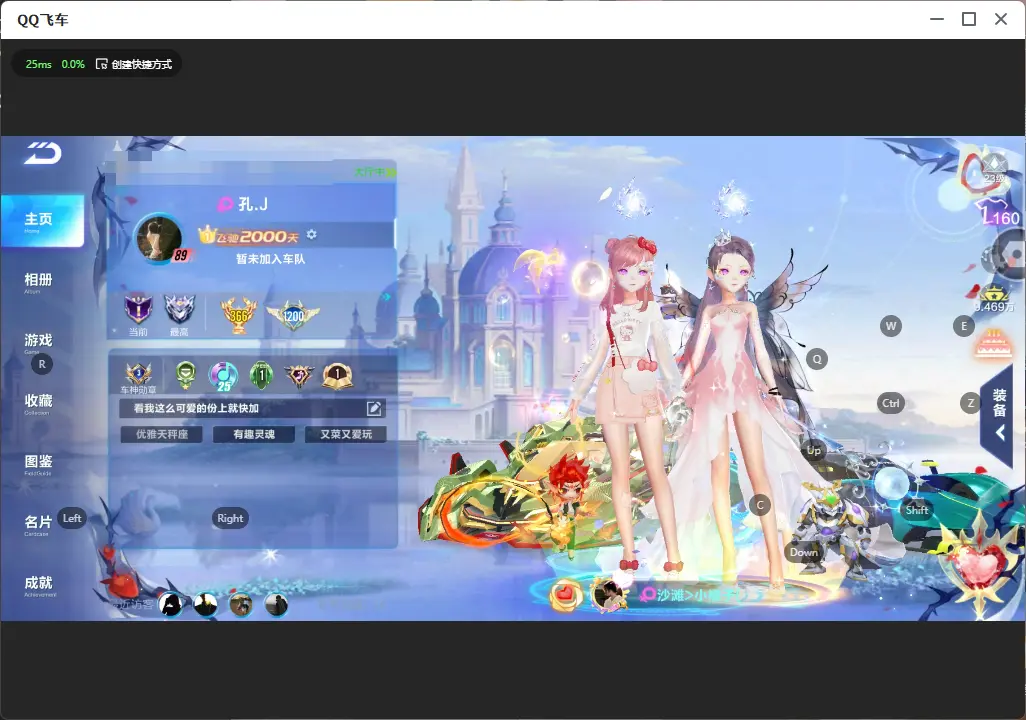Screen dimensions: 1026x720
Task: Edit the signature with the pencil icon
Action: pyautogui.click(x=374, y=408)
